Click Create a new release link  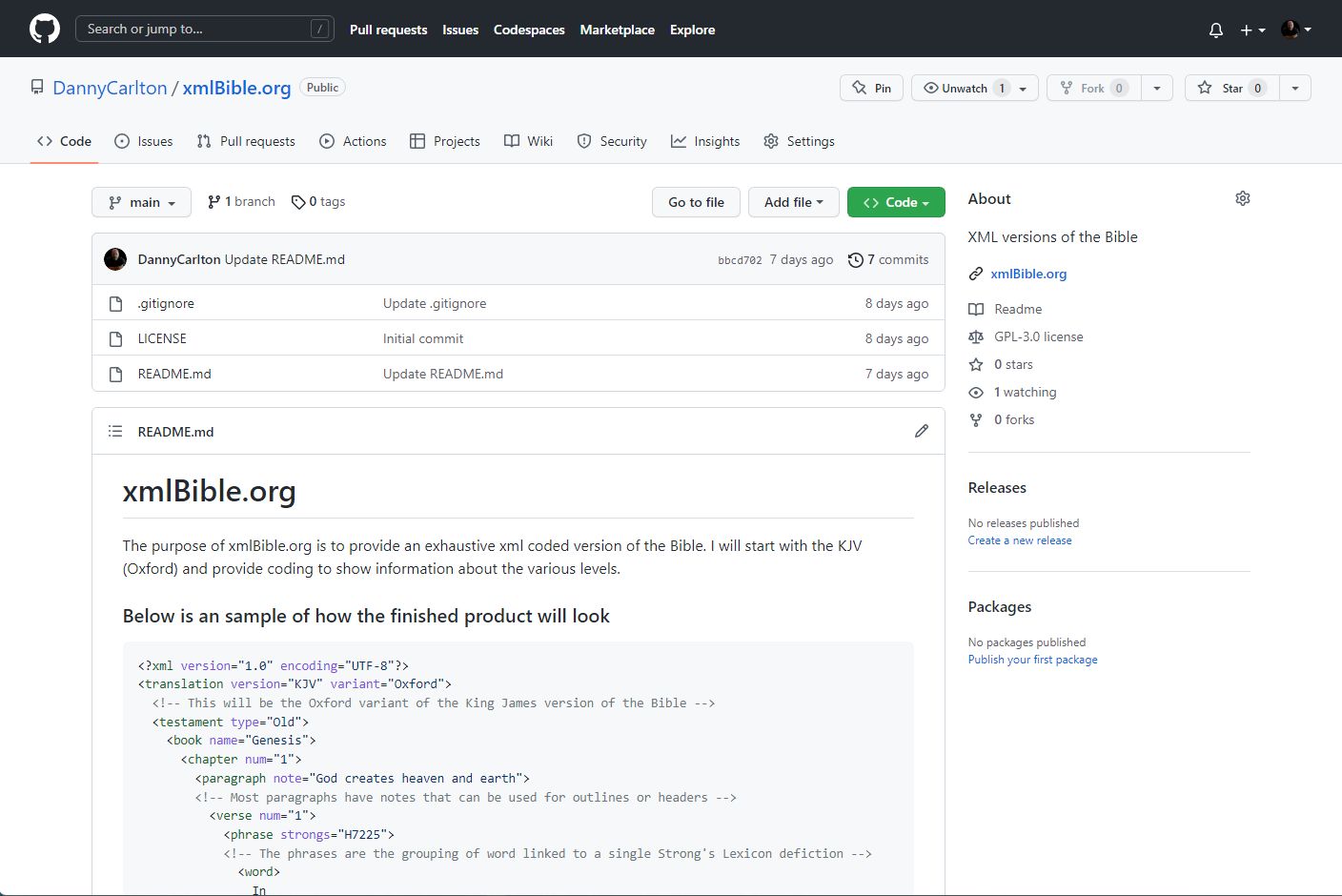(x=1019, y=540)
